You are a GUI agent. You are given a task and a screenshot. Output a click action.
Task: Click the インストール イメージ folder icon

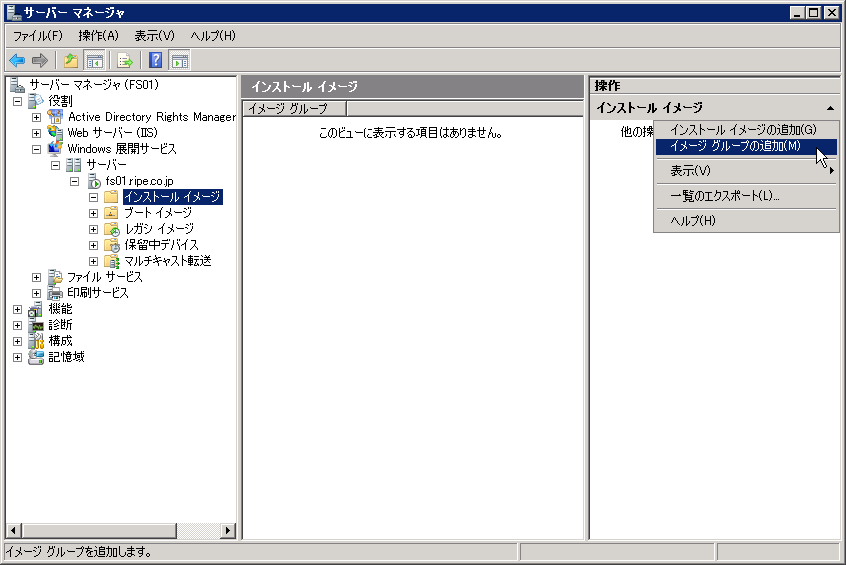pyautogui.click(x=111, y=197)
